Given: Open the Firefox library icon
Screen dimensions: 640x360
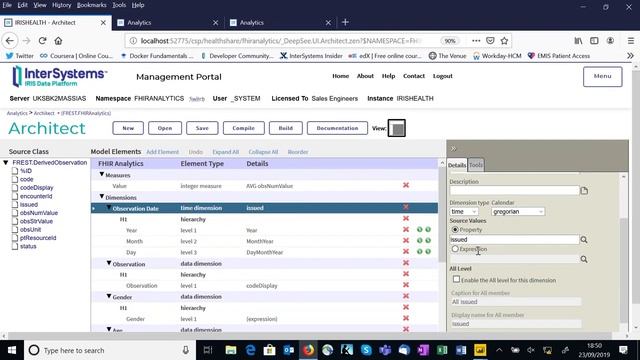Looking at the screenshot, I should tap(578, 41).
